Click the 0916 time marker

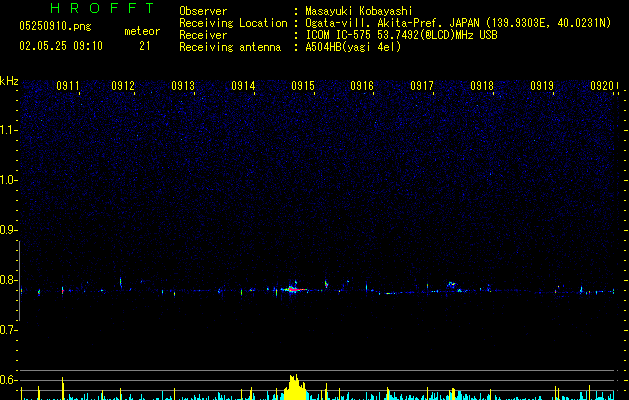[362, 86]
